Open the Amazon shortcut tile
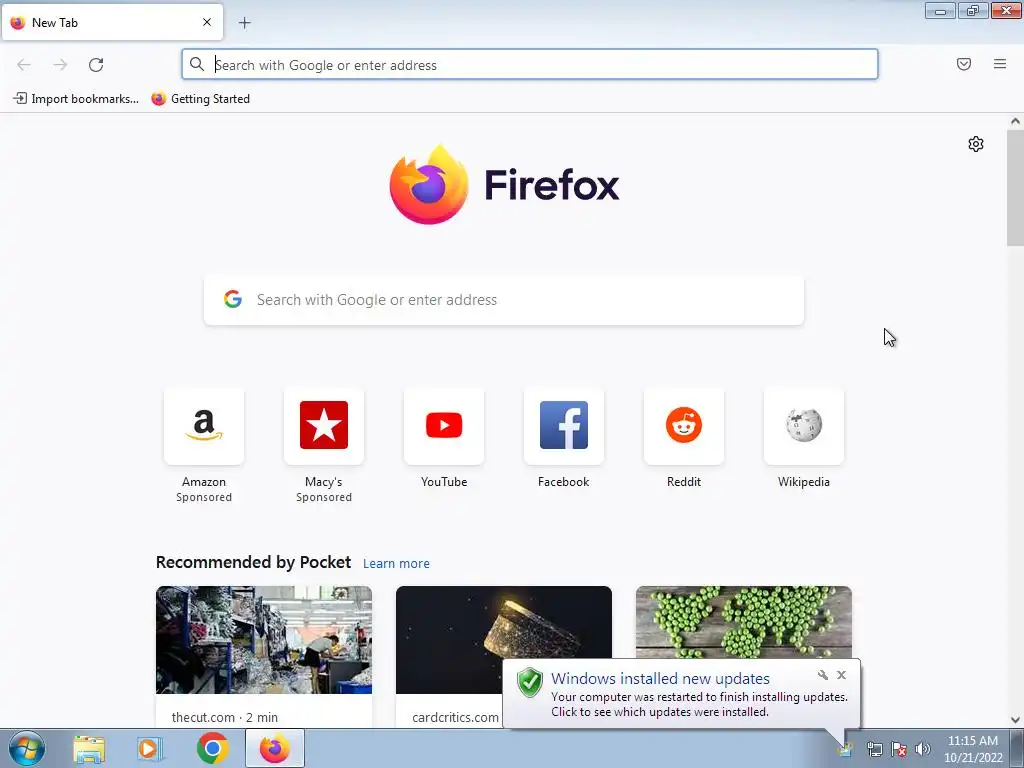Viewport: 1024px width, 768px height. click(204, 426)
